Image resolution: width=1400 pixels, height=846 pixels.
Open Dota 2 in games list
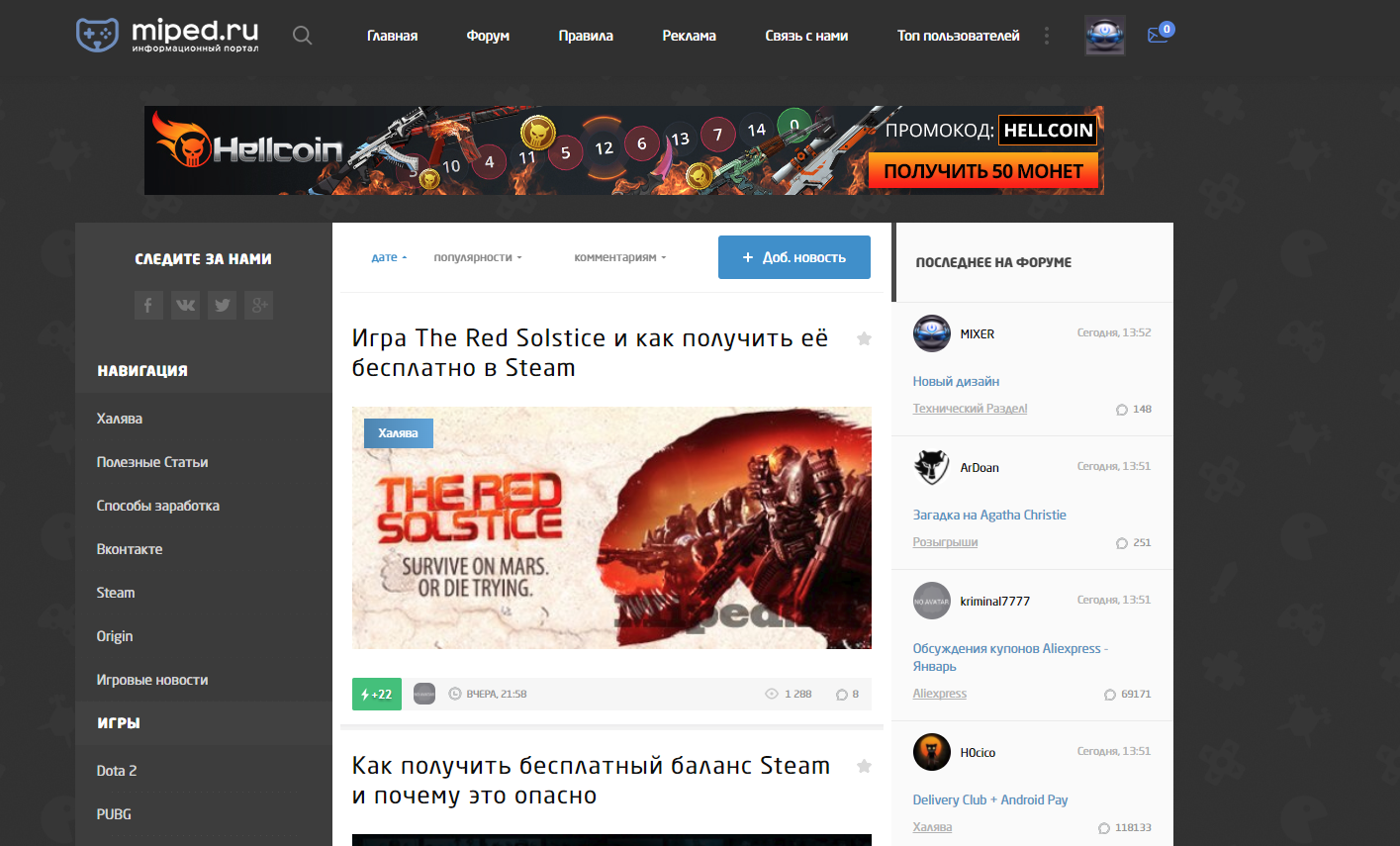pyautogui.click(x=117, y=771)
